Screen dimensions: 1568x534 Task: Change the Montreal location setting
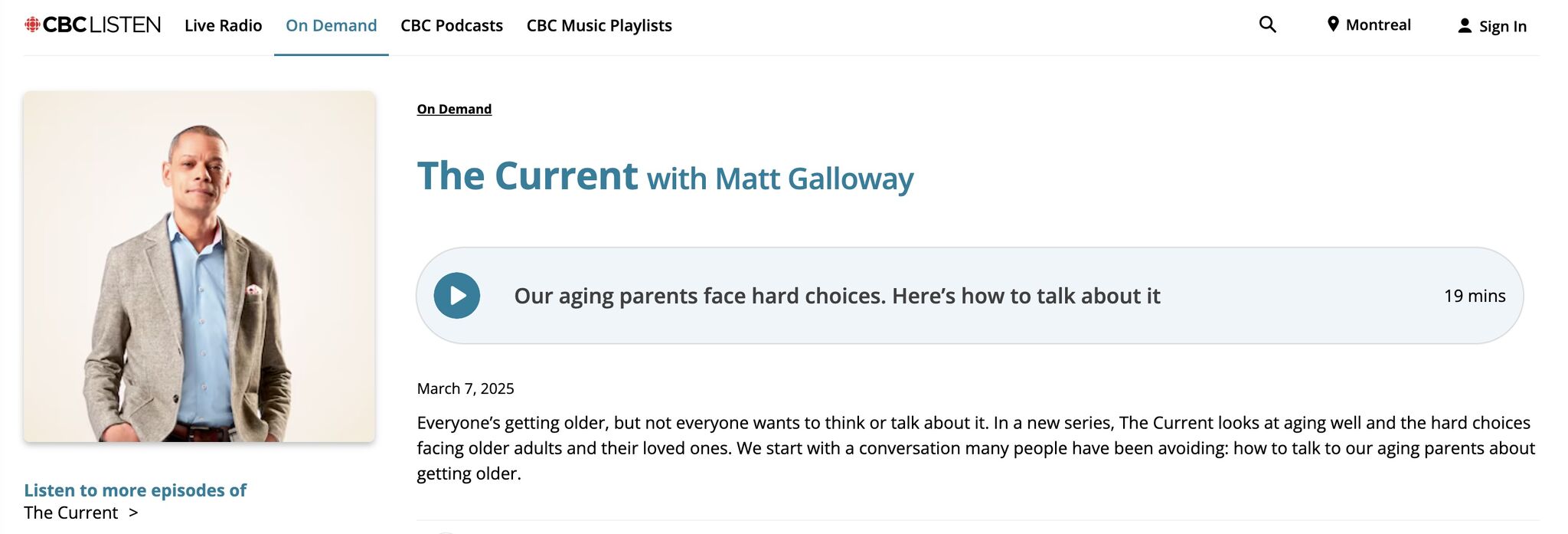[1377, 25]
